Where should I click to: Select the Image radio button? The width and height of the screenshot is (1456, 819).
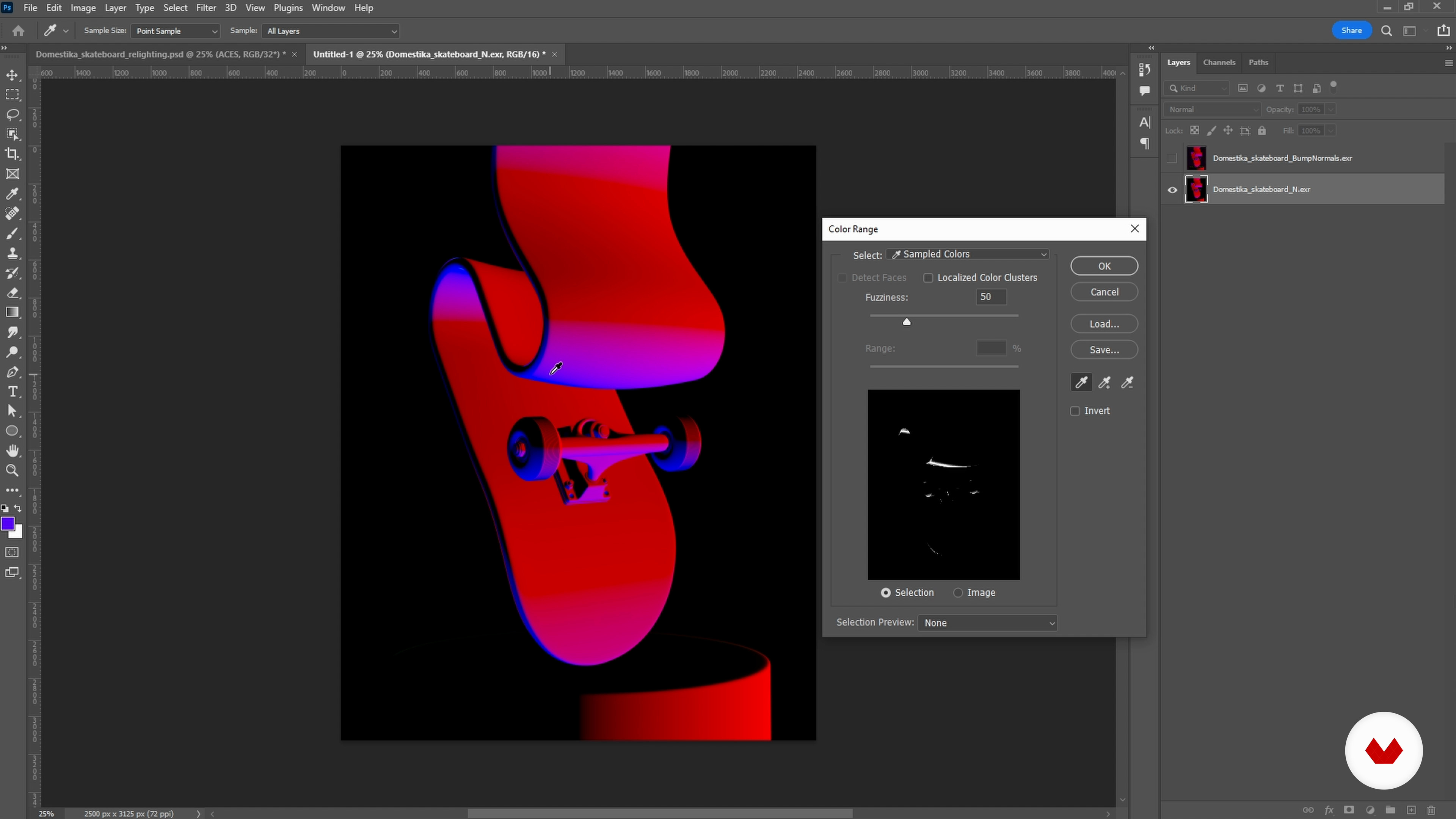(958, 592)
